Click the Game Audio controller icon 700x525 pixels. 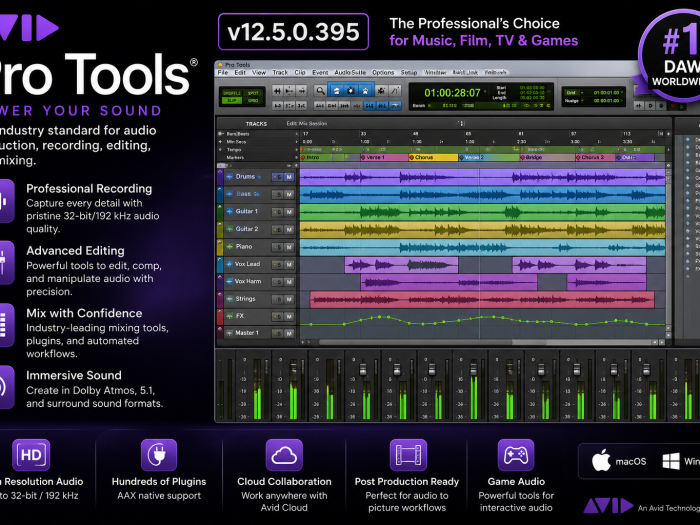pyautogui.click(x=516, y=455)
